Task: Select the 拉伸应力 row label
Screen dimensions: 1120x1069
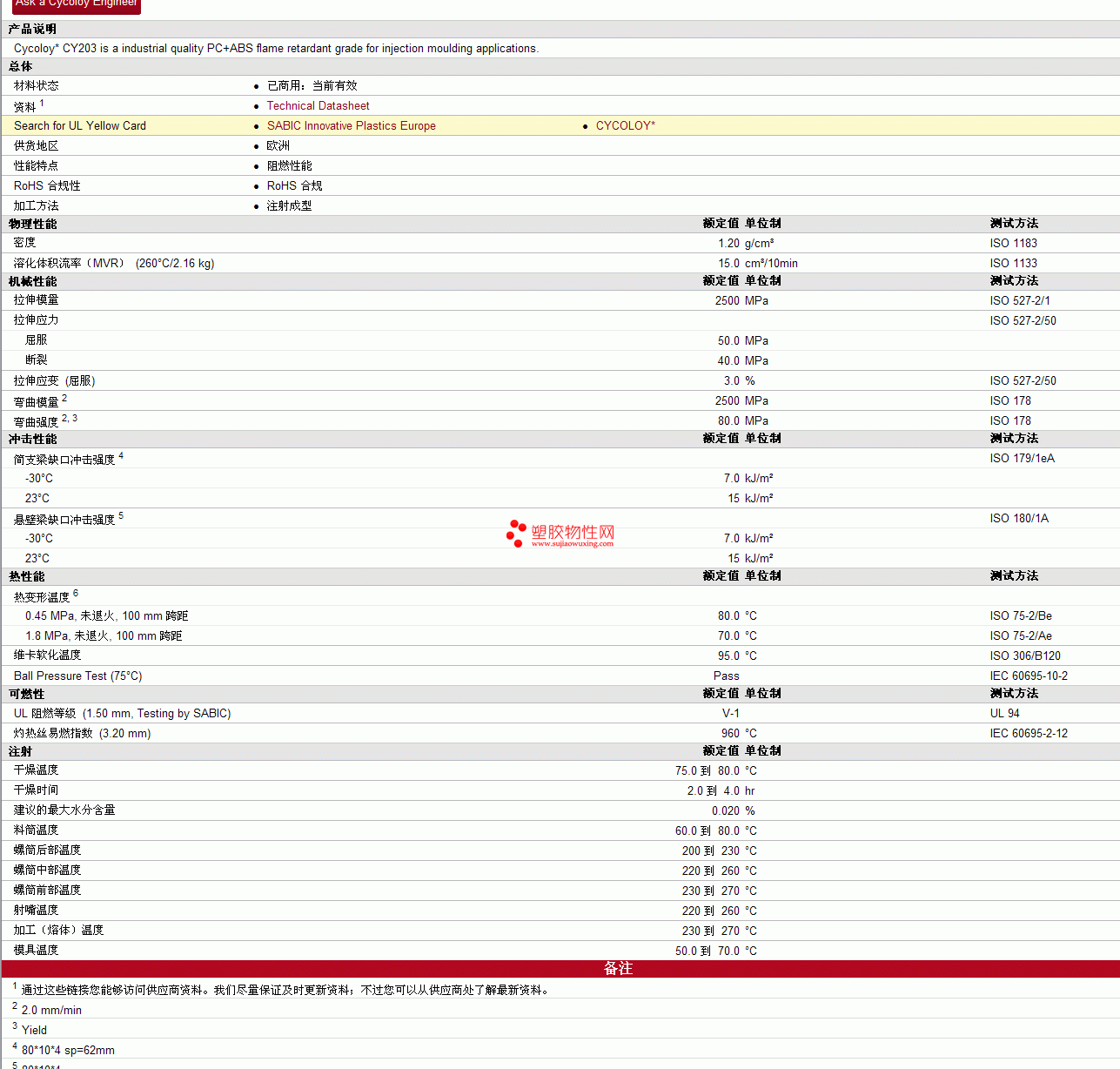Action: [x=37, y=320]
